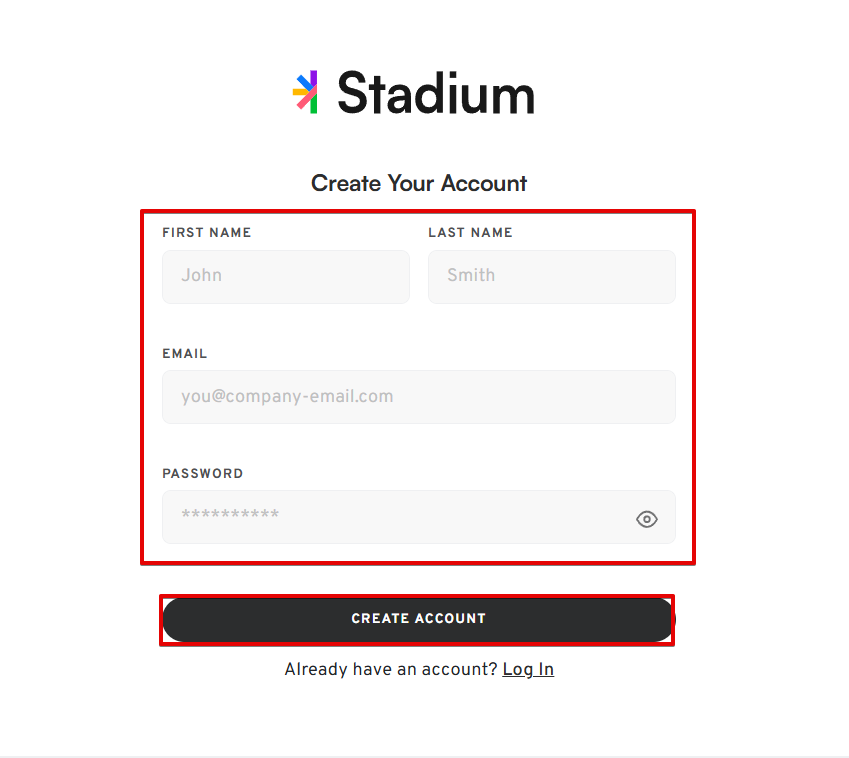849x758 pixels.
Task: Show password using the eye icon
Action: click(646, 519)
